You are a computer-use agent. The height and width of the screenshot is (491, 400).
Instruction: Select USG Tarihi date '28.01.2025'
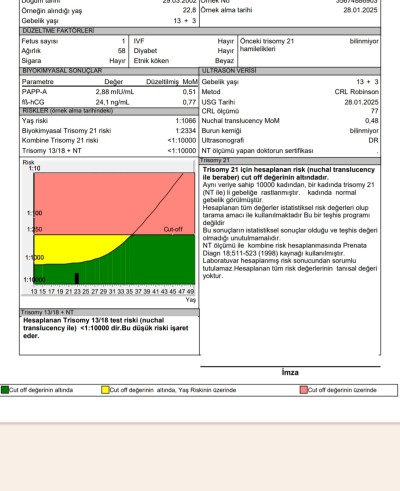(x=362, y=102)
